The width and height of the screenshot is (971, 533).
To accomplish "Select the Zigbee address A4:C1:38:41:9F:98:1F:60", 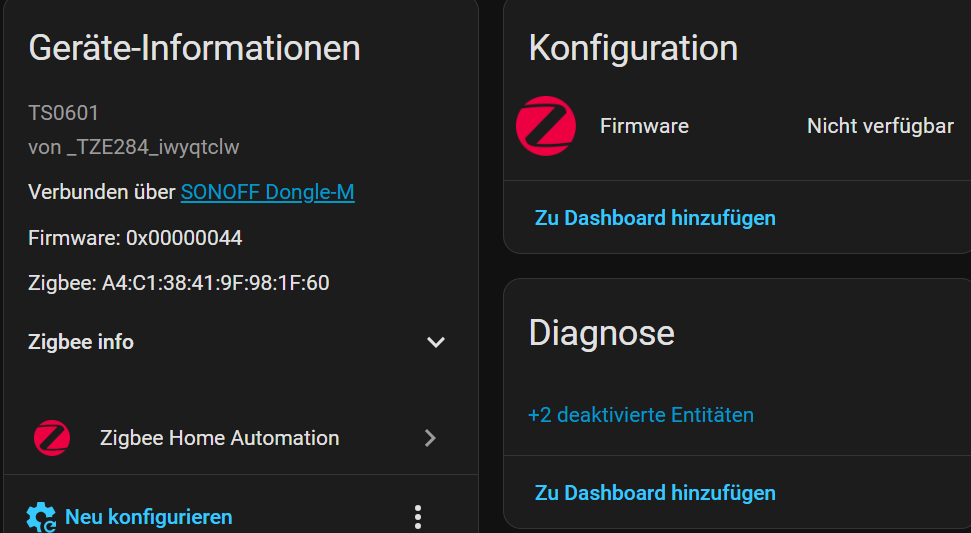I will coord(216,283).
